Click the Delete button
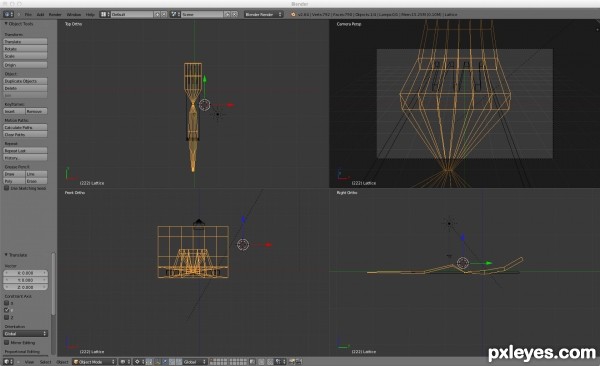 tap(25, 88)
